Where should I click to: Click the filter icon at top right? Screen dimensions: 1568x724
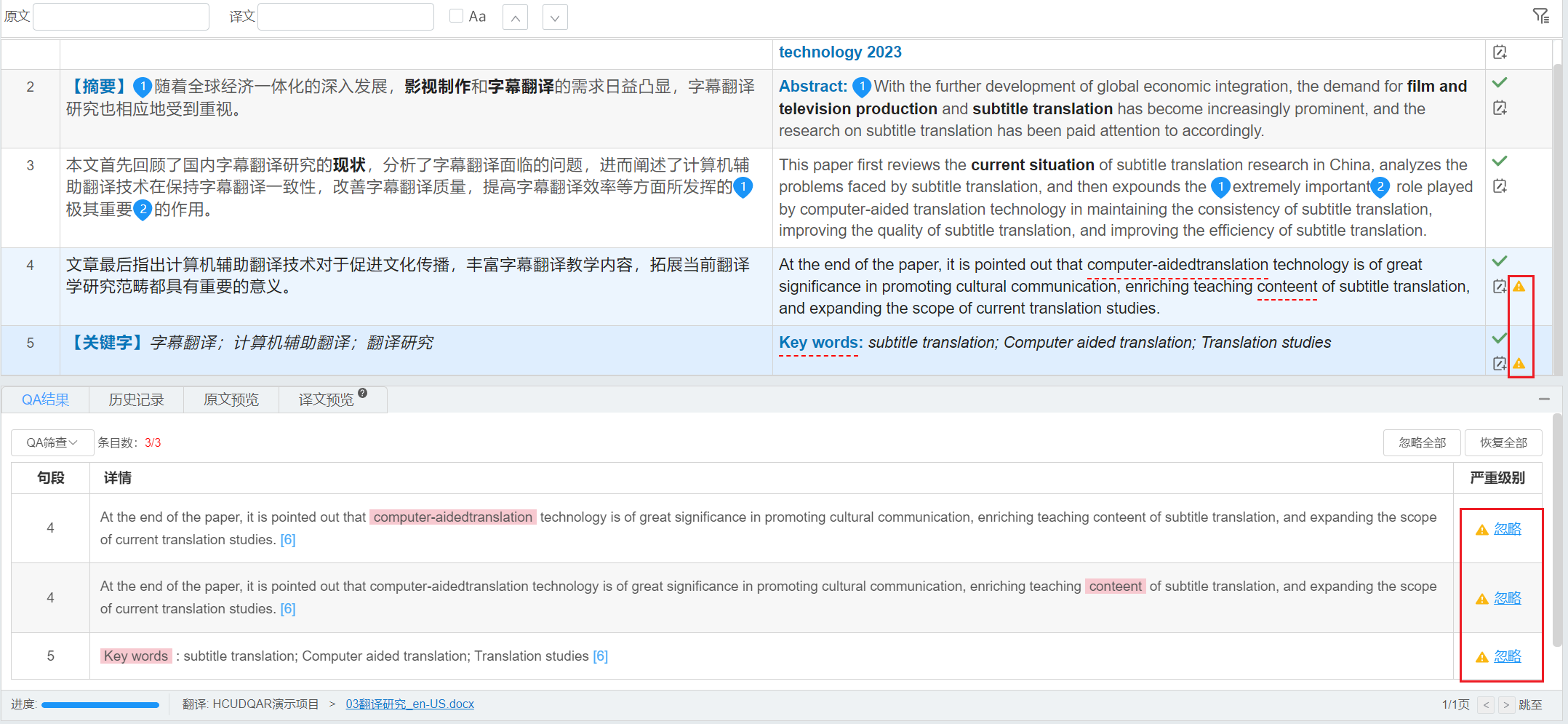[x=1540, y=16]
